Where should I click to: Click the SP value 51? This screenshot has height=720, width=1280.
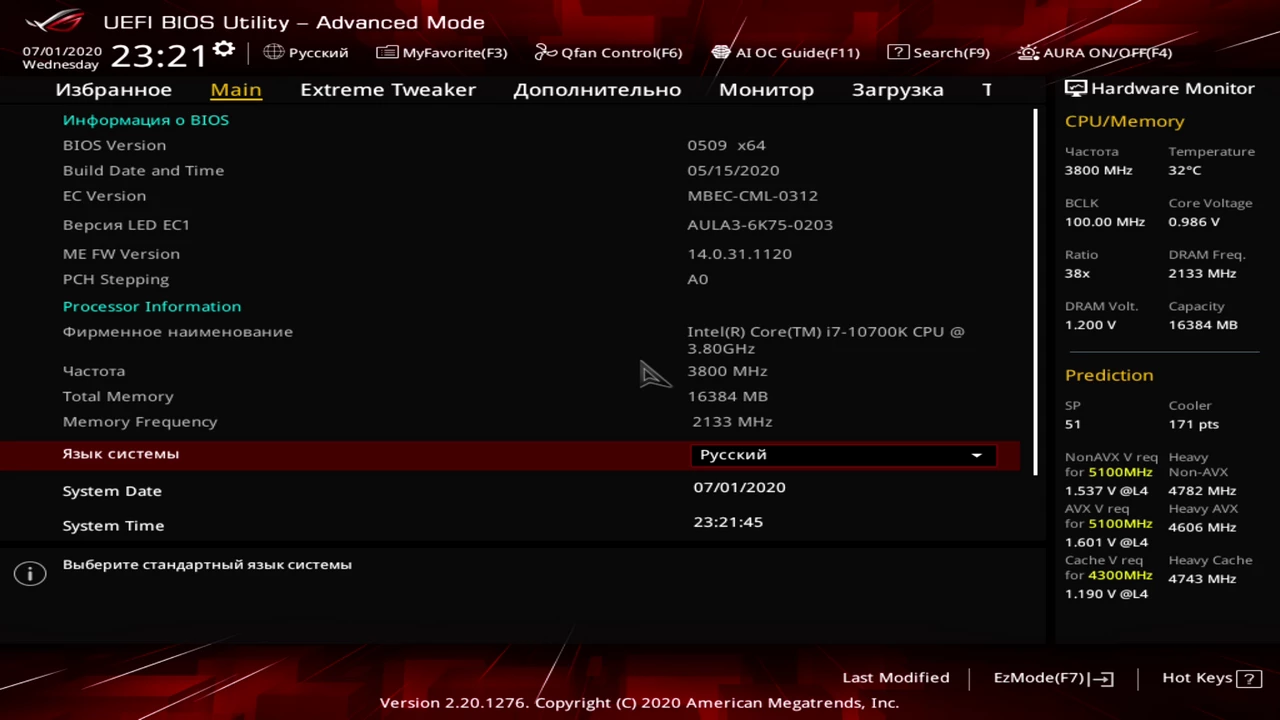click(x=1073, y=425)
